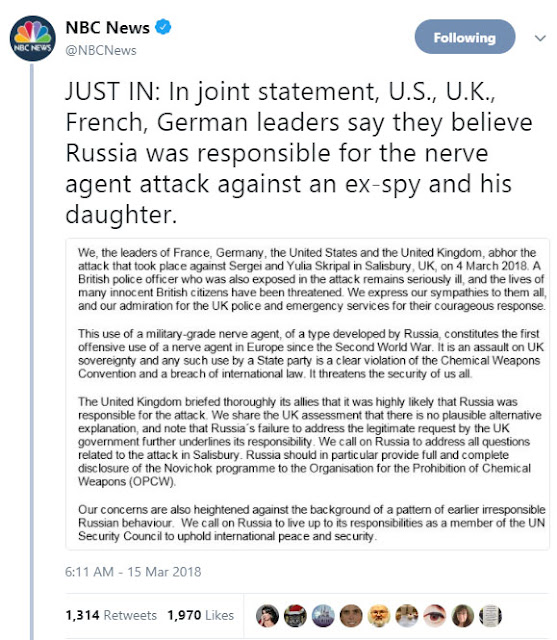Viewport: 557px width, 640px height.
Task: View the list of 1,970 Likes
Action: (200, 615)
